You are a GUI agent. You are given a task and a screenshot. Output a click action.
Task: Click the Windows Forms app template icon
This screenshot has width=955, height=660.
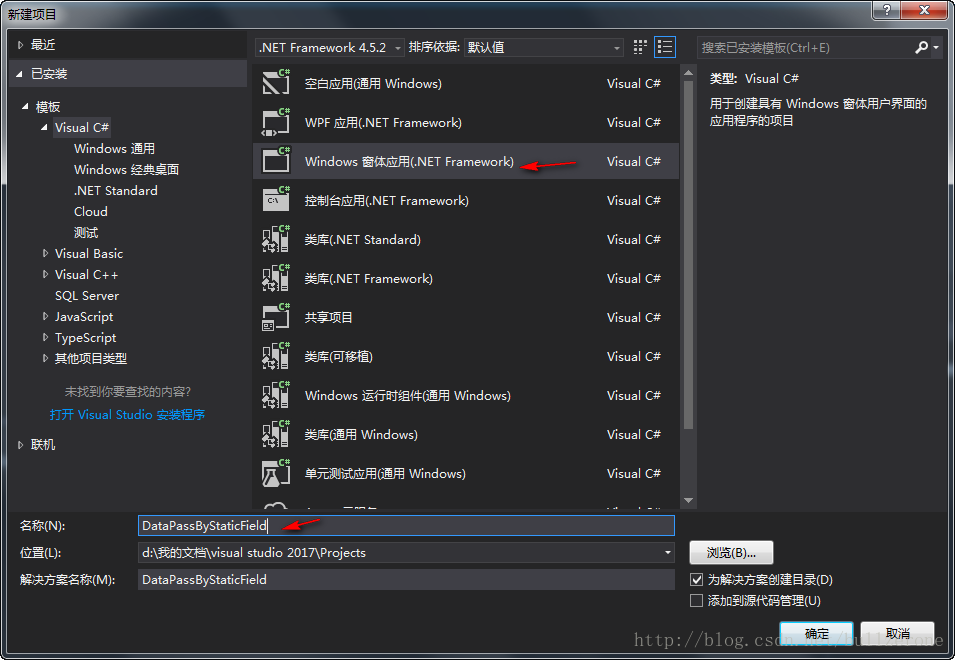tap(276, 161)
